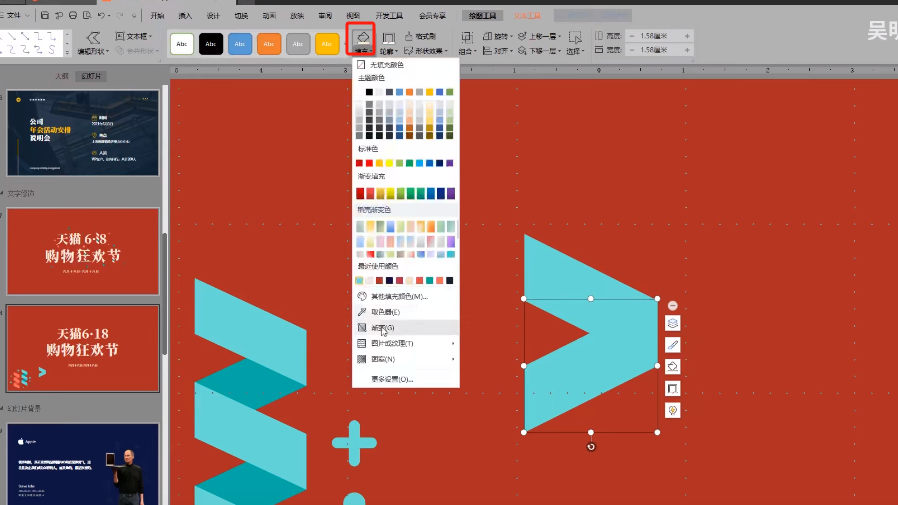Decrease shape height with the minus button
The image size is (898, 505).
632,36
